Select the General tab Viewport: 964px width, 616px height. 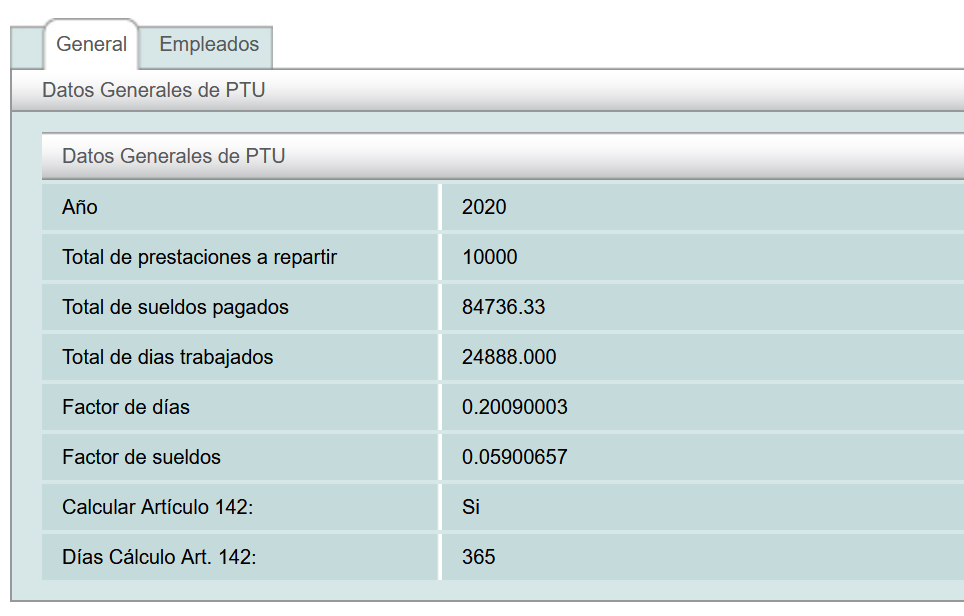[91, 45]
